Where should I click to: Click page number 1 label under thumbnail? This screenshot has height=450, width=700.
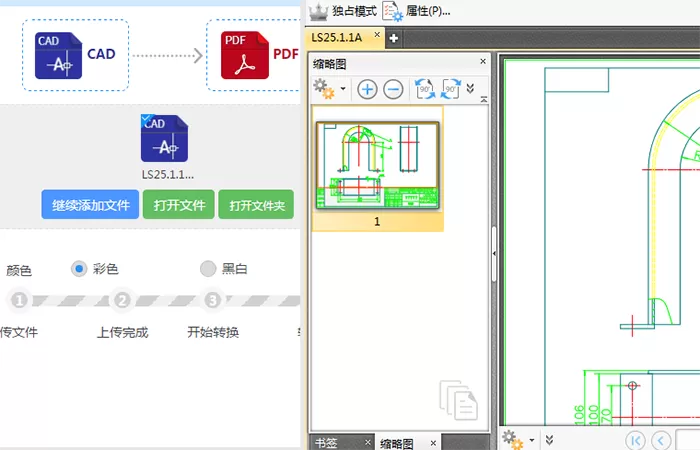[x=377, y=221]
